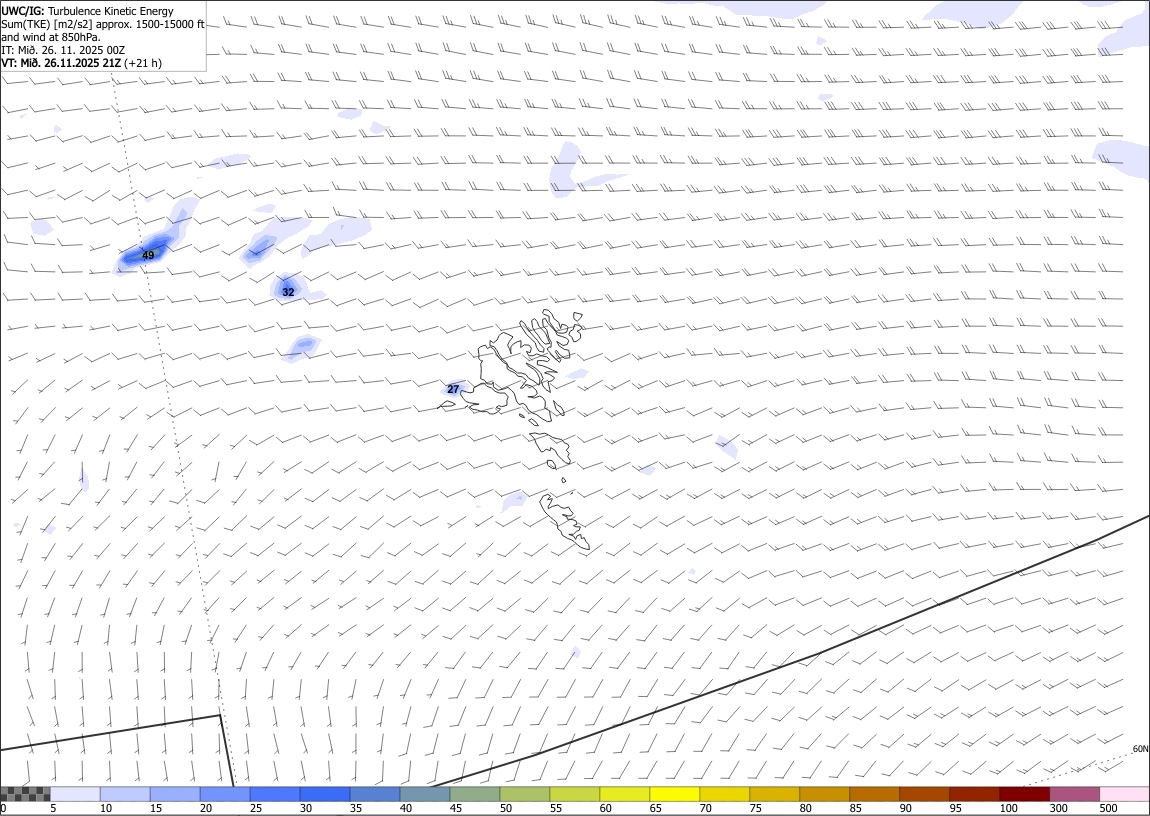Click the 'IT: Mið. 26. 11. 2025 00Z' line
The image size is (1150, 816).
coord(63,50)
